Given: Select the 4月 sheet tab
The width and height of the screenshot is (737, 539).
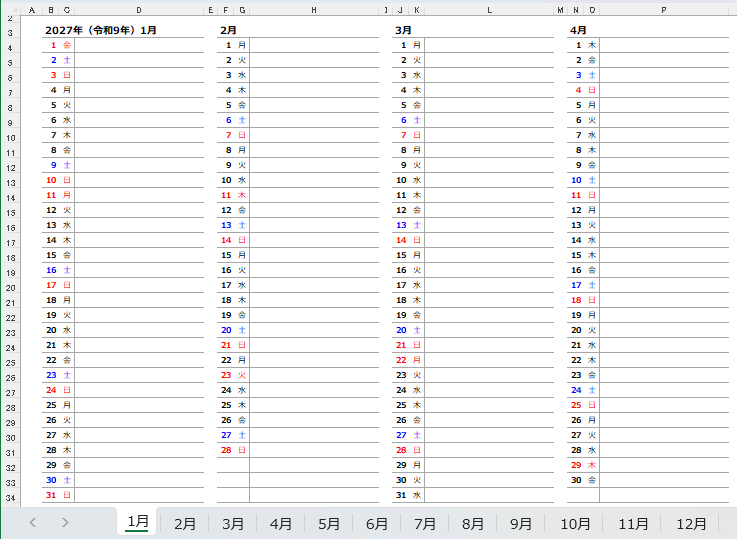Looking at the screenshot, I should 281,523.
